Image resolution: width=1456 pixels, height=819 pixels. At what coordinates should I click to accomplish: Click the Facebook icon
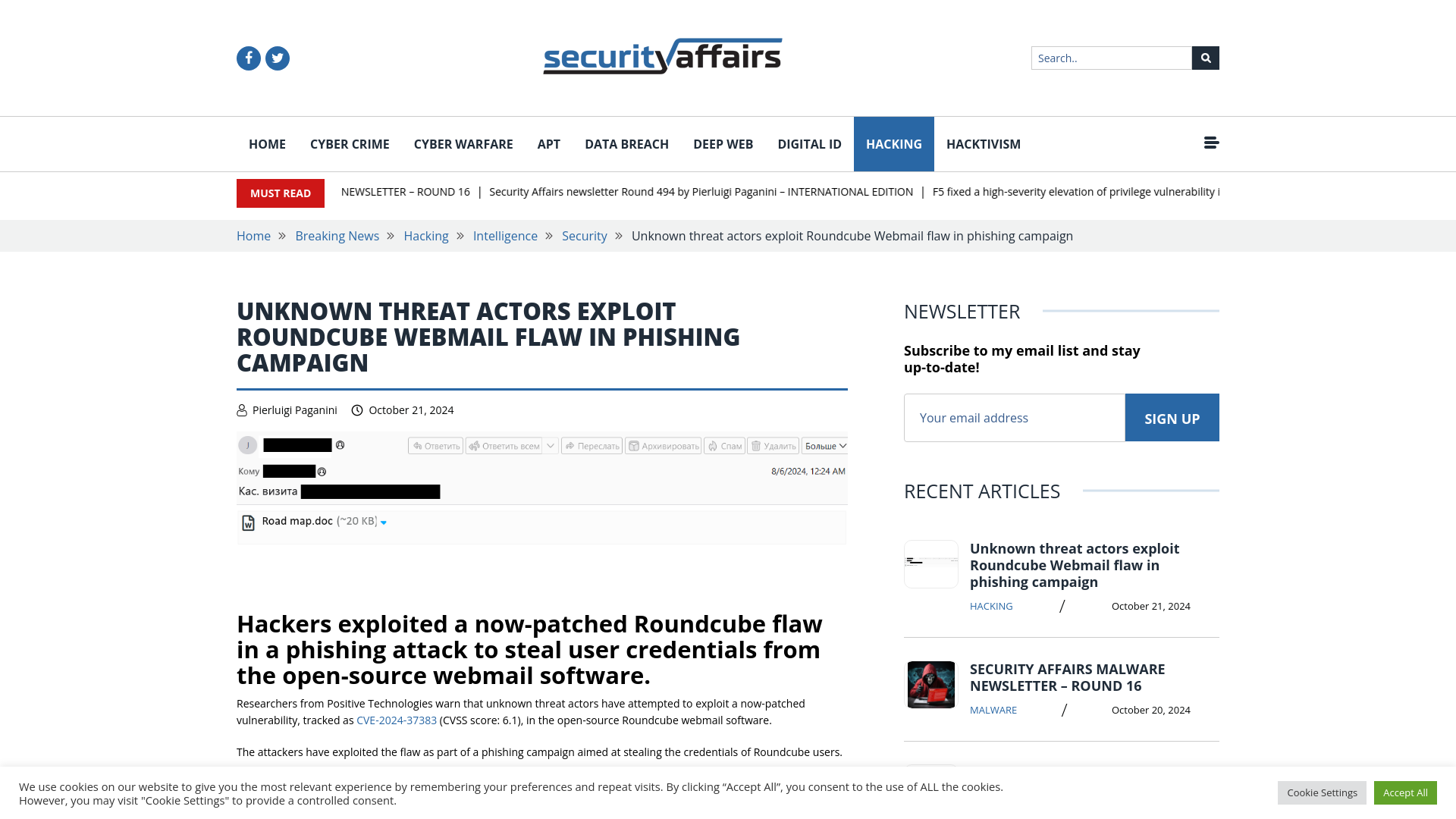(x=248, y=58)
